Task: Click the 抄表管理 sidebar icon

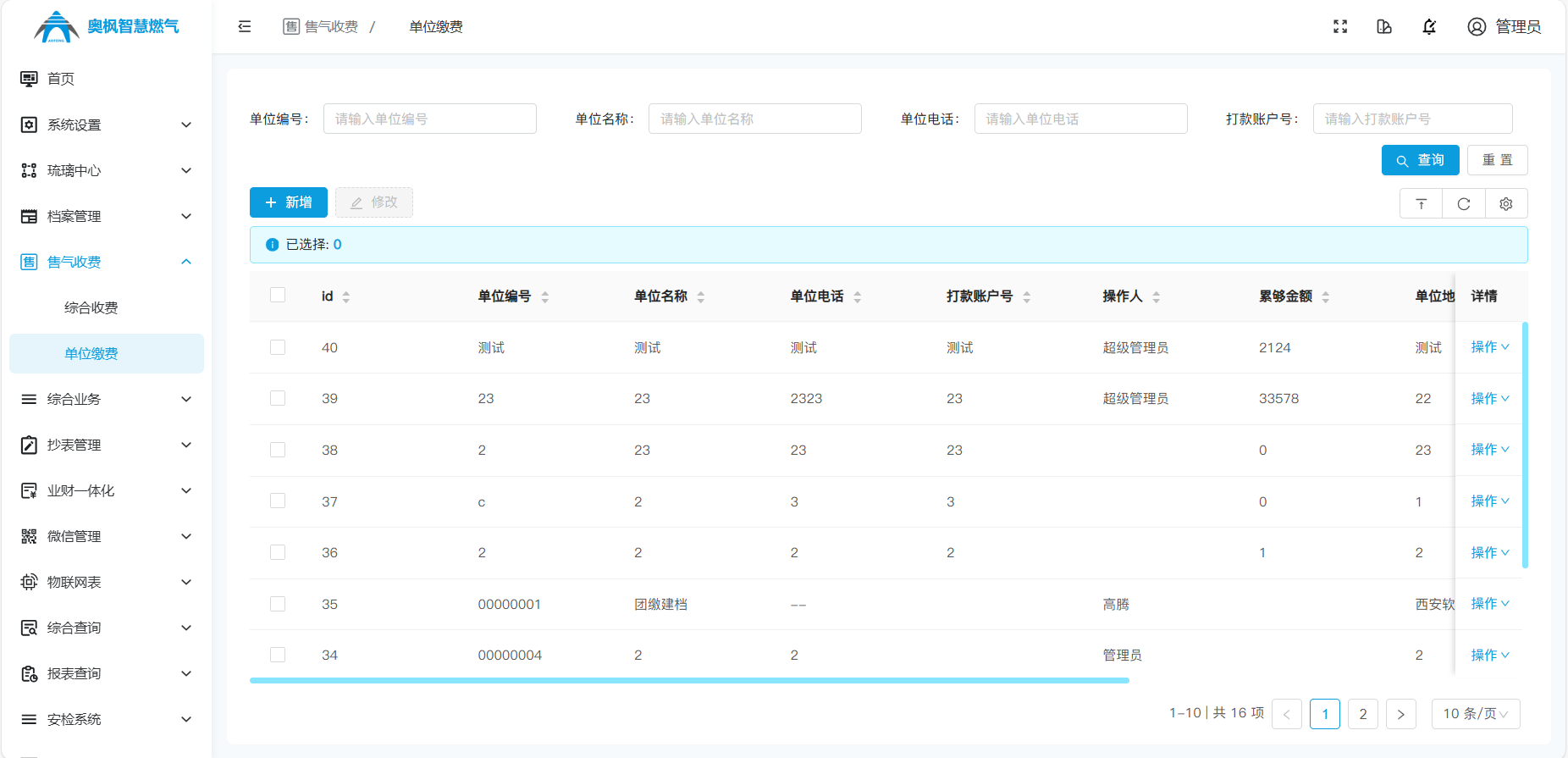Action: tap(29, 445)
